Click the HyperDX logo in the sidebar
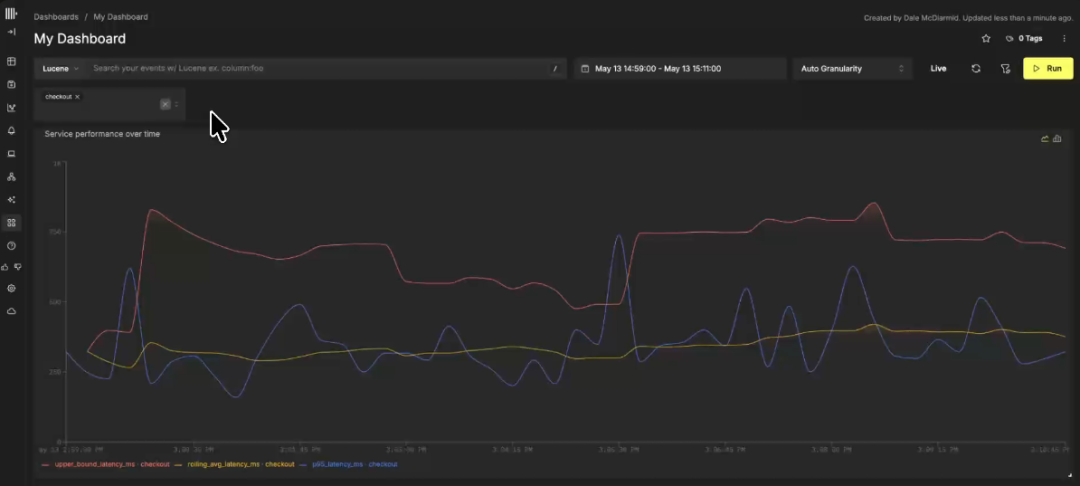 11,14
